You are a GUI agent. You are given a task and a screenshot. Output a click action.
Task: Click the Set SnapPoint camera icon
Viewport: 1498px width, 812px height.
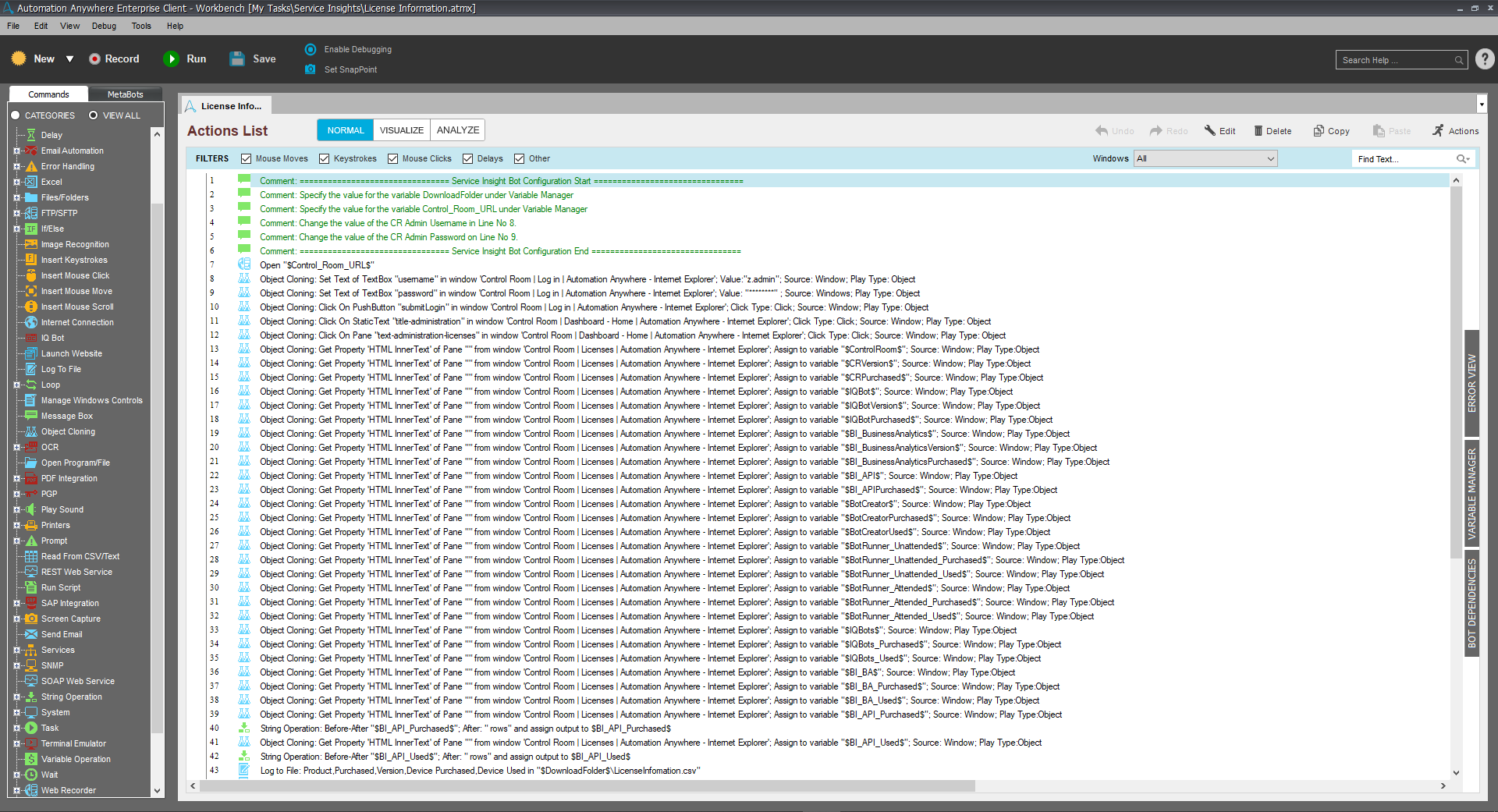tap(311, 69)
